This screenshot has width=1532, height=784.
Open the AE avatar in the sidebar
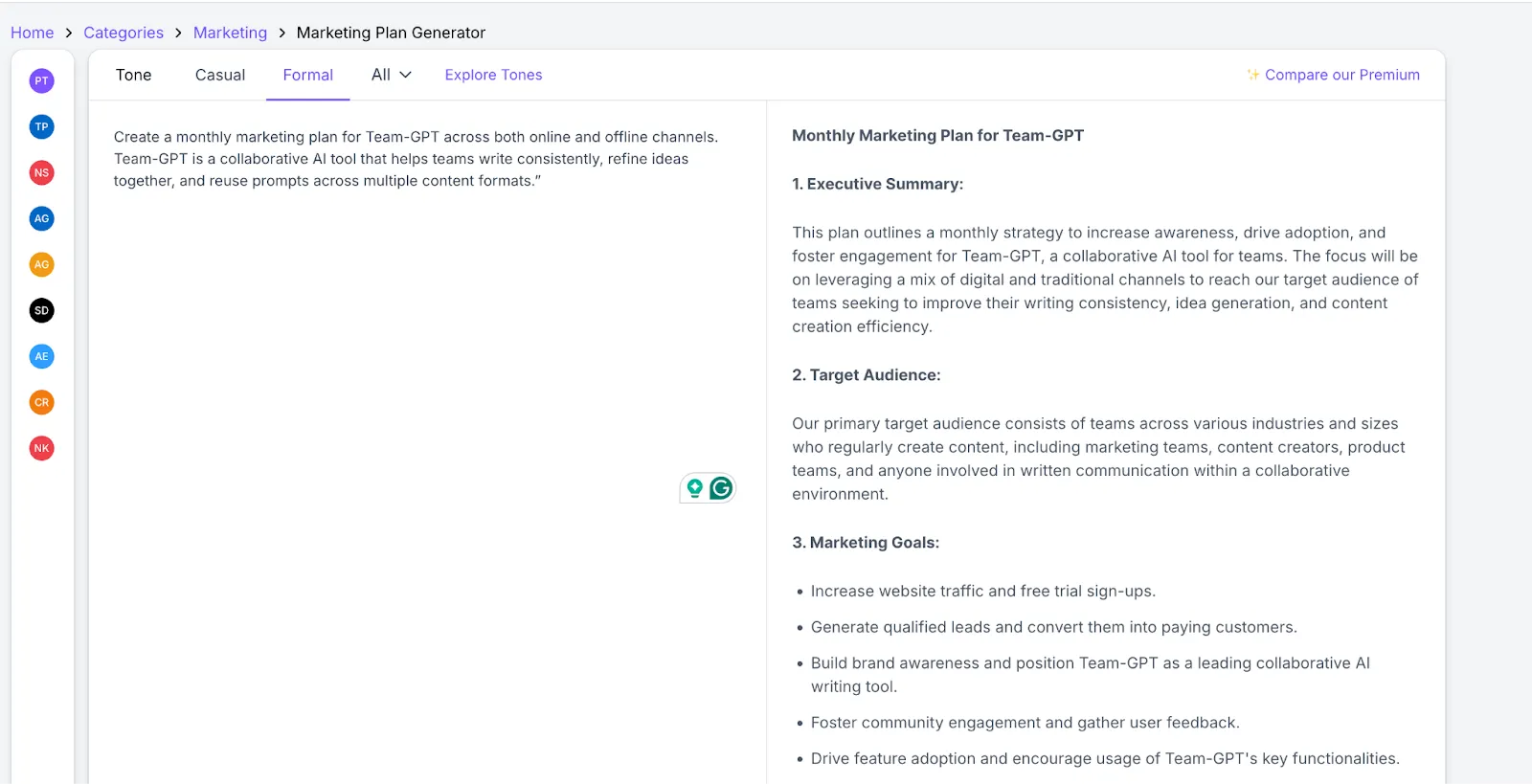tap(41, 356)
